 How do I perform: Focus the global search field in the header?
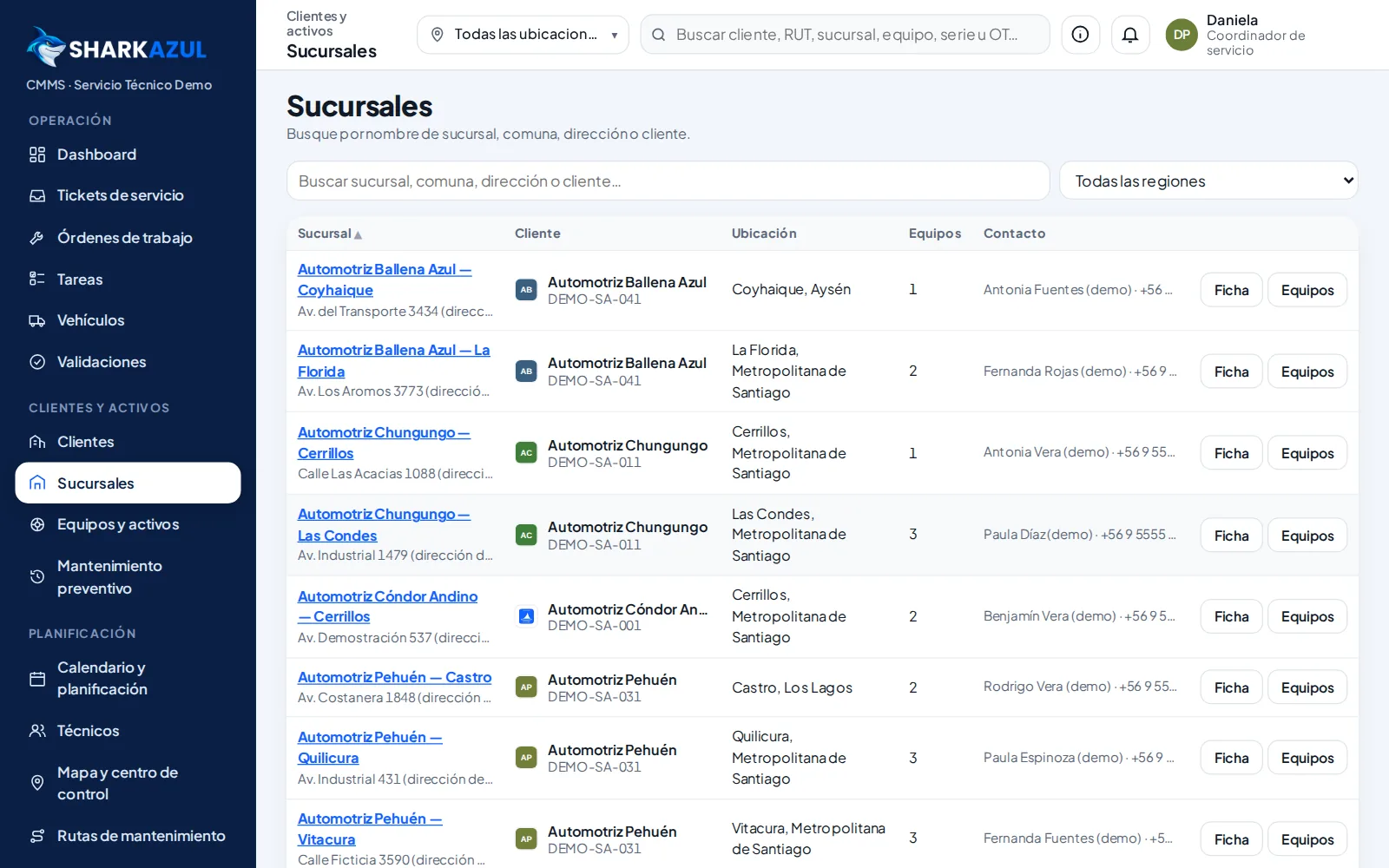pos(845,35)
